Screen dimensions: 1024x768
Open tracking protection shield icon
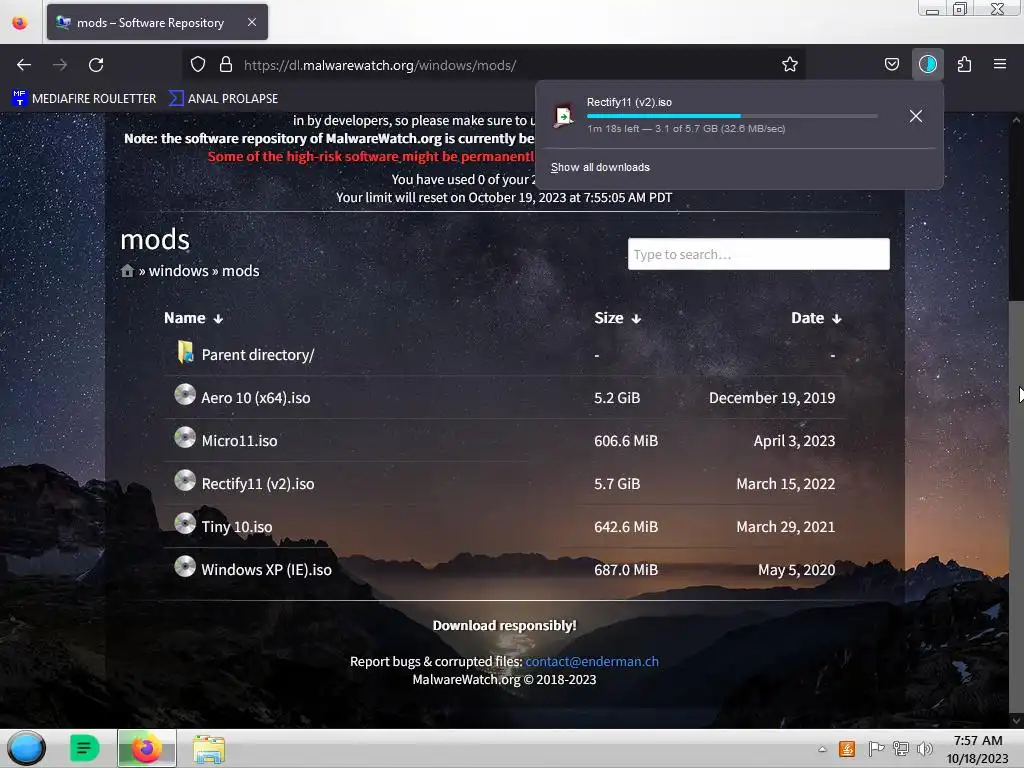click(198, 64)
